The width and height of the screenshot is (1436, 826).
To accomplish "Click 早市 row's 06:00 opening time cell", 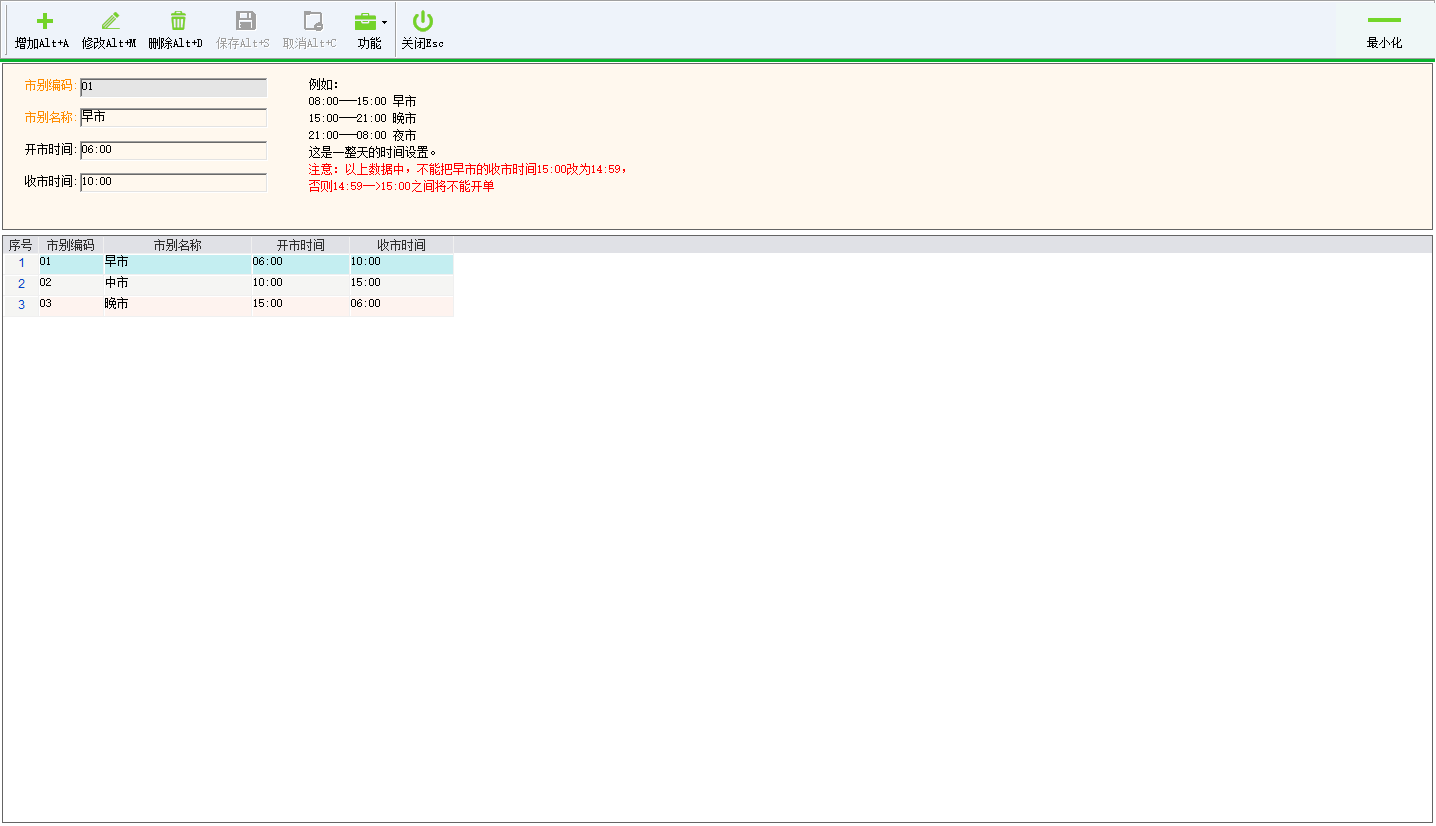I will click(x=300, y=263).
